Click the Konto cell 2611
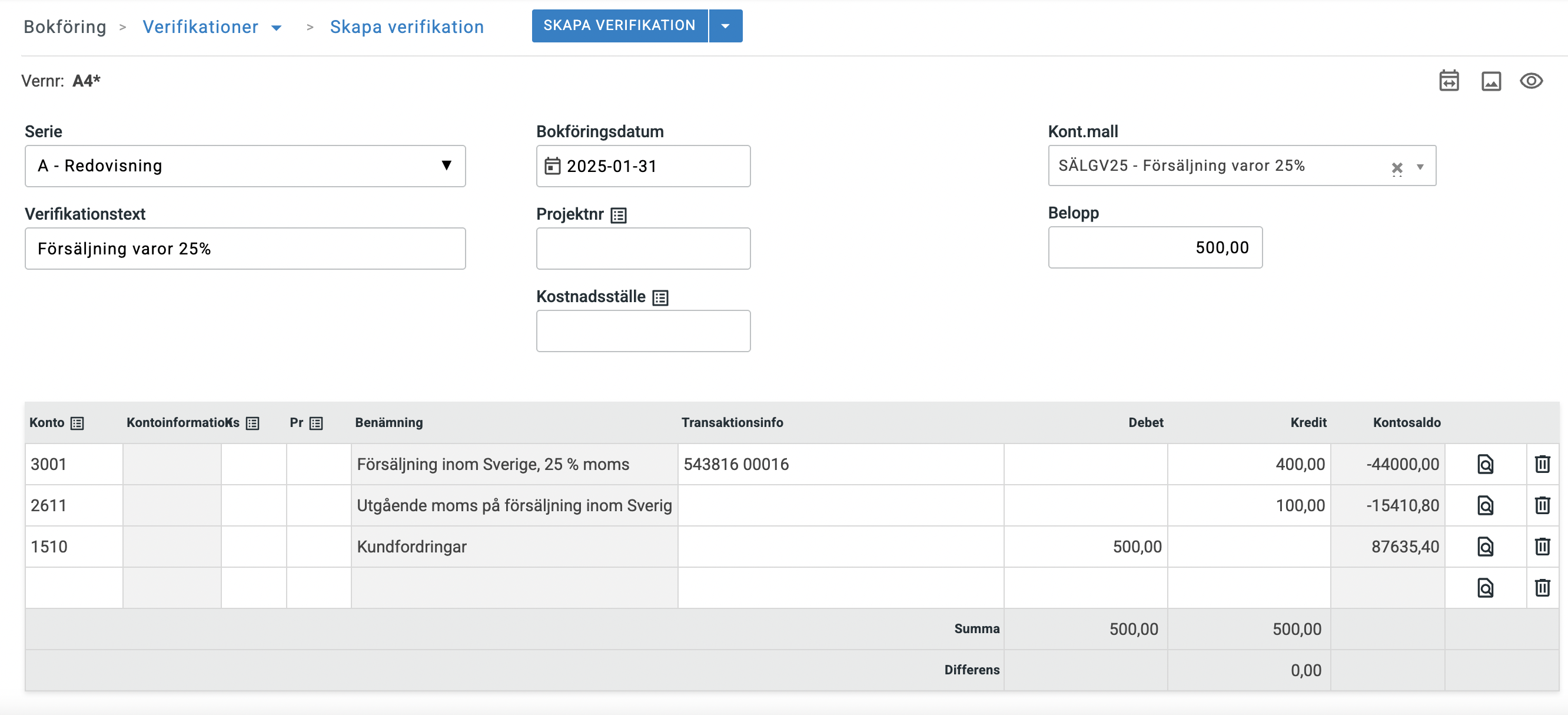1568x715 pixels. (74, 505)
